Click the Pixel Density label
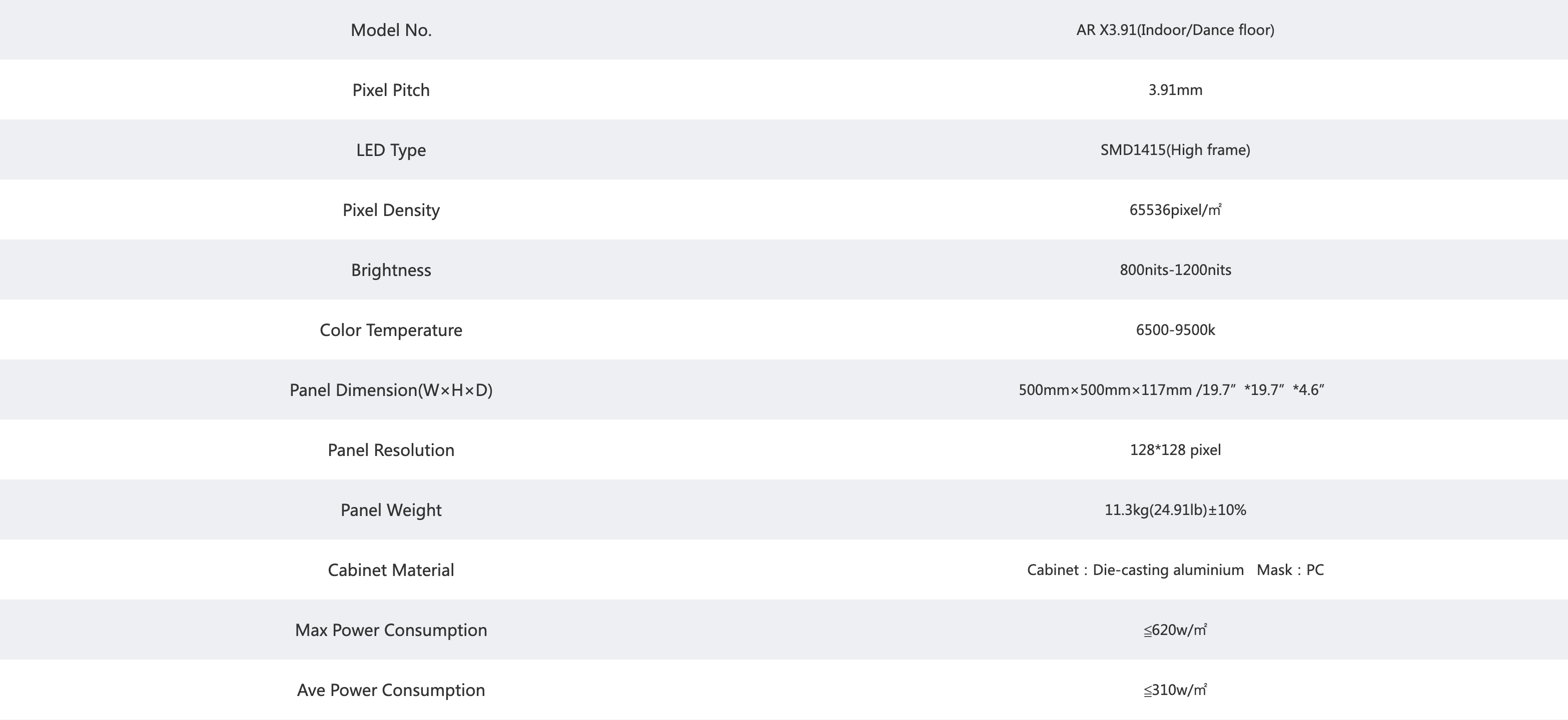 [x=391, y=210]
